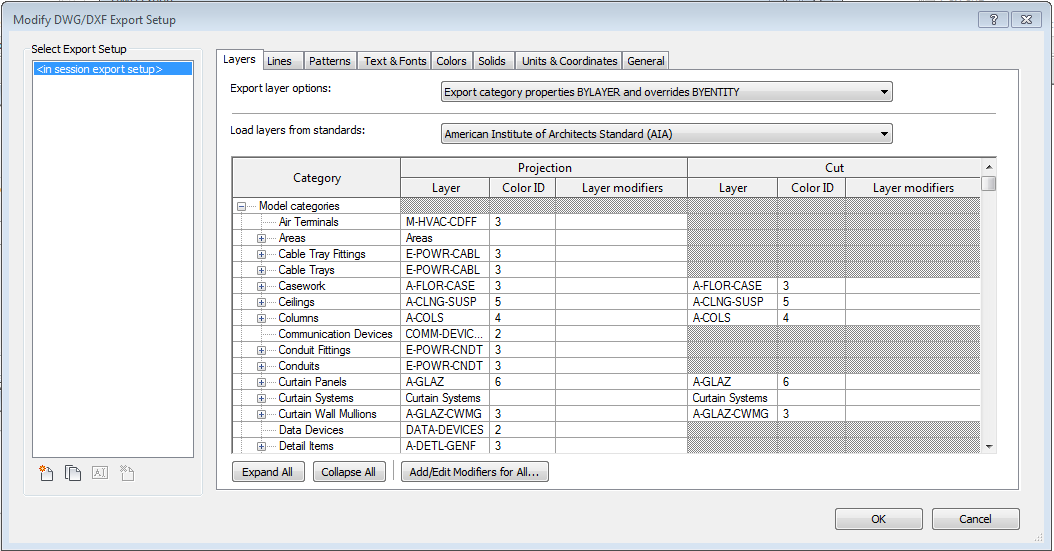
Task: Create a new export setup icon
Action: [46, 473]
